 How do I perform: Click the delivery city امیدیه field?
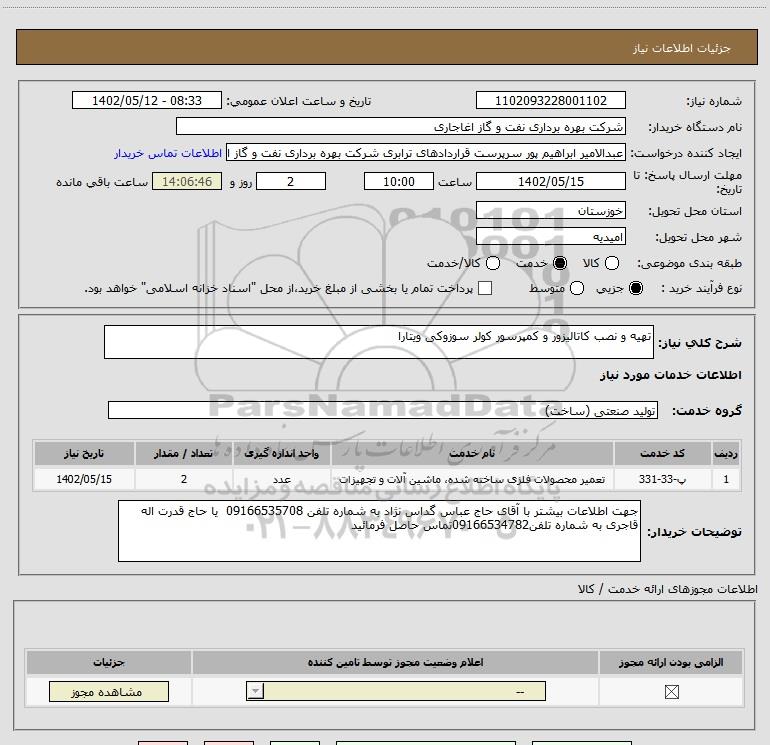tap(550, 237)
